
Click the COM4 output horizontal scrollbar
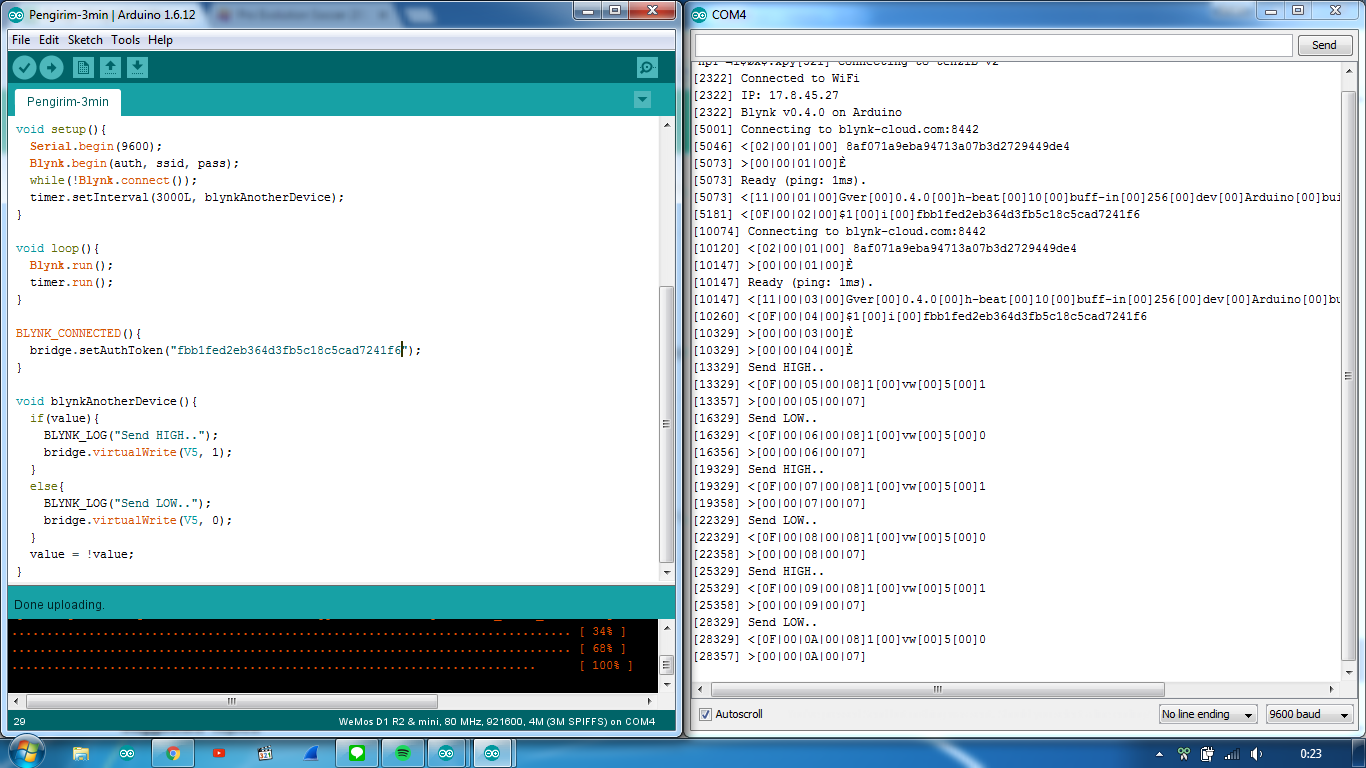click(937, 689)
